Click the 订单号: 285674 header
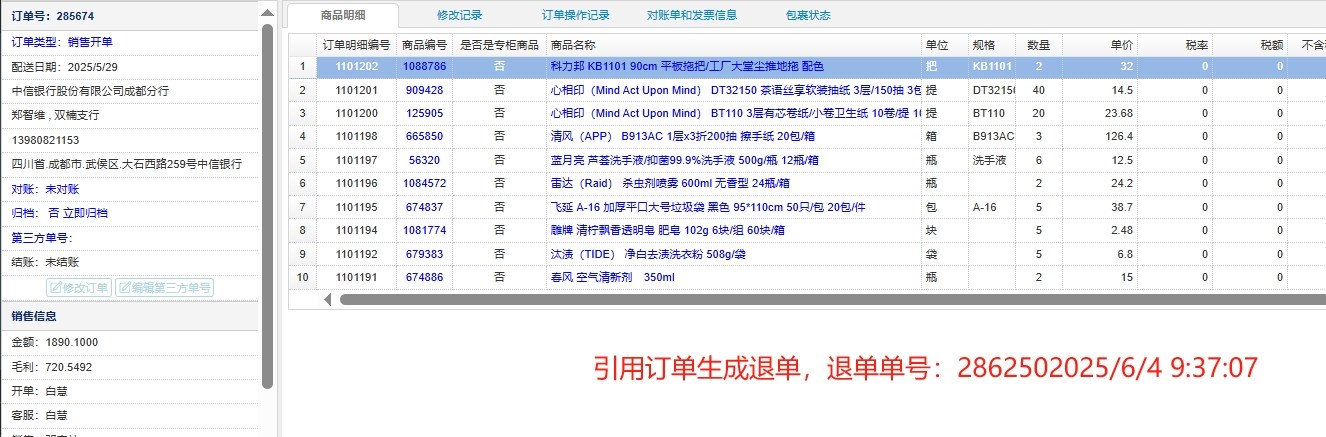 [x=53, y=16]
